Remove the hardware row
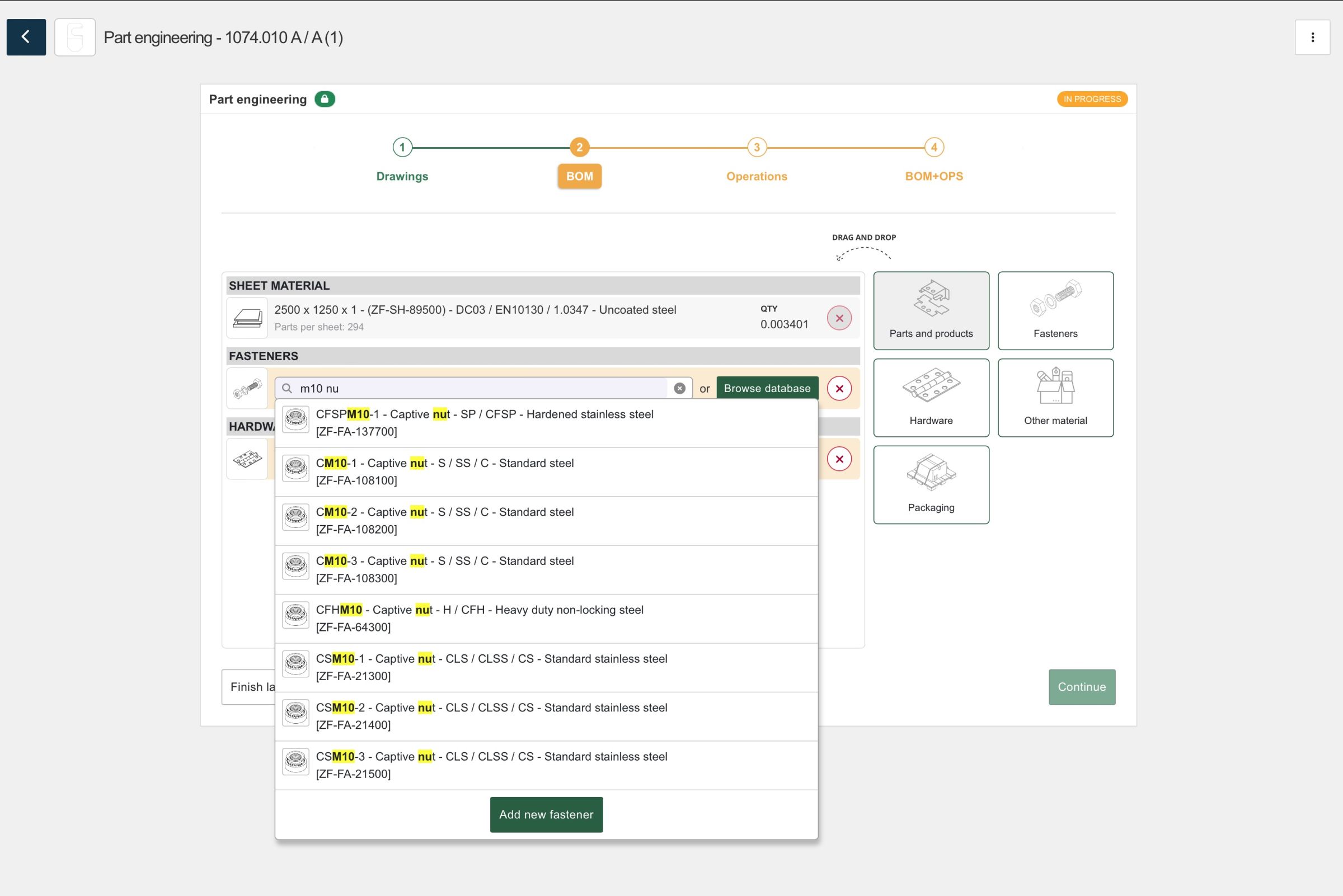1343x896 pixels. tap(839, 459)
